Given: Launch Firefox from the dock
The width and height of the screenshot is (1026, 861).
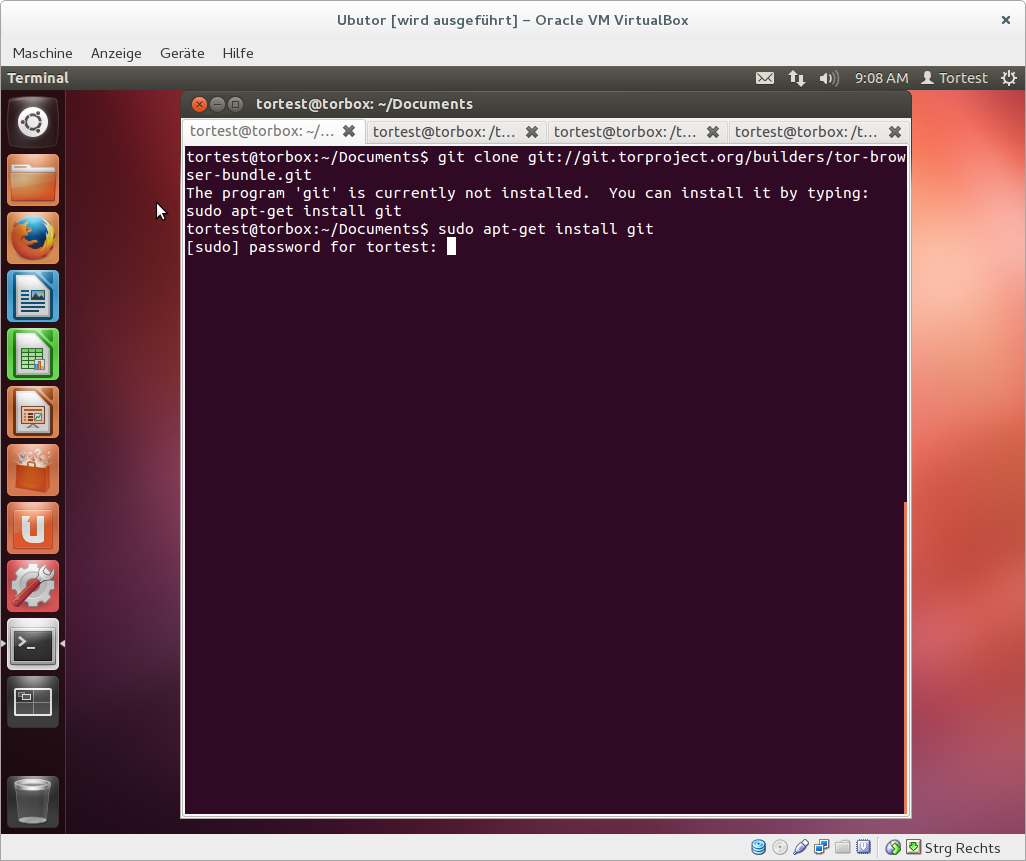Looking at the screenshot, I should tap(33, 238).
